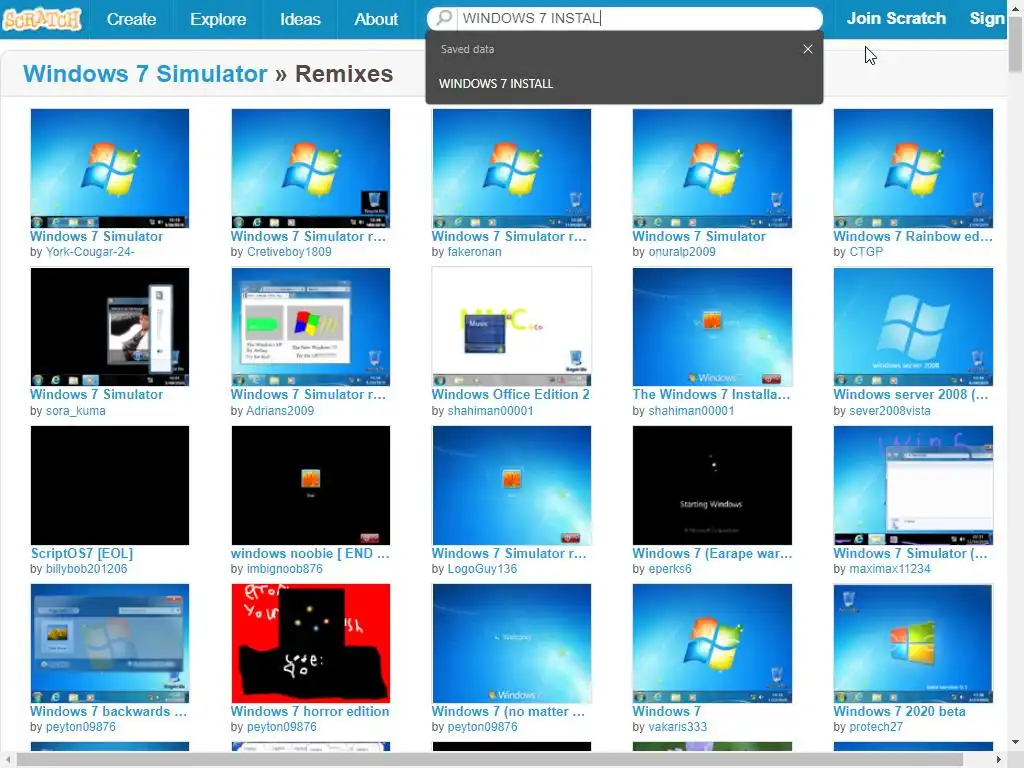The image size is (1024, 768).
Task: Click author link fakeronan
Action: click(x=475, y=252)
